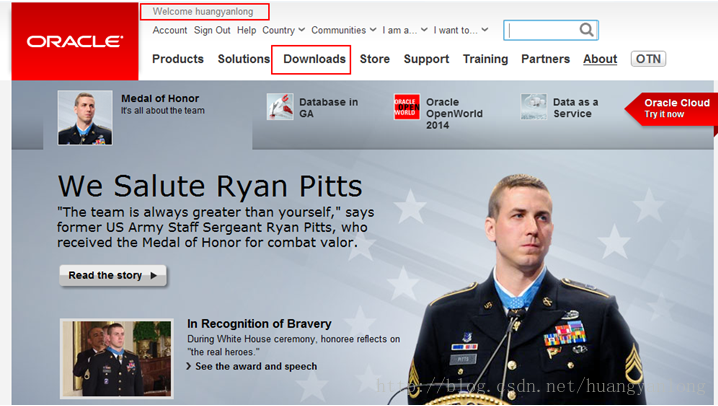Open the Oracle OpenWorld red logo icon
Screen dimensions: 718x406
(407, 107)
